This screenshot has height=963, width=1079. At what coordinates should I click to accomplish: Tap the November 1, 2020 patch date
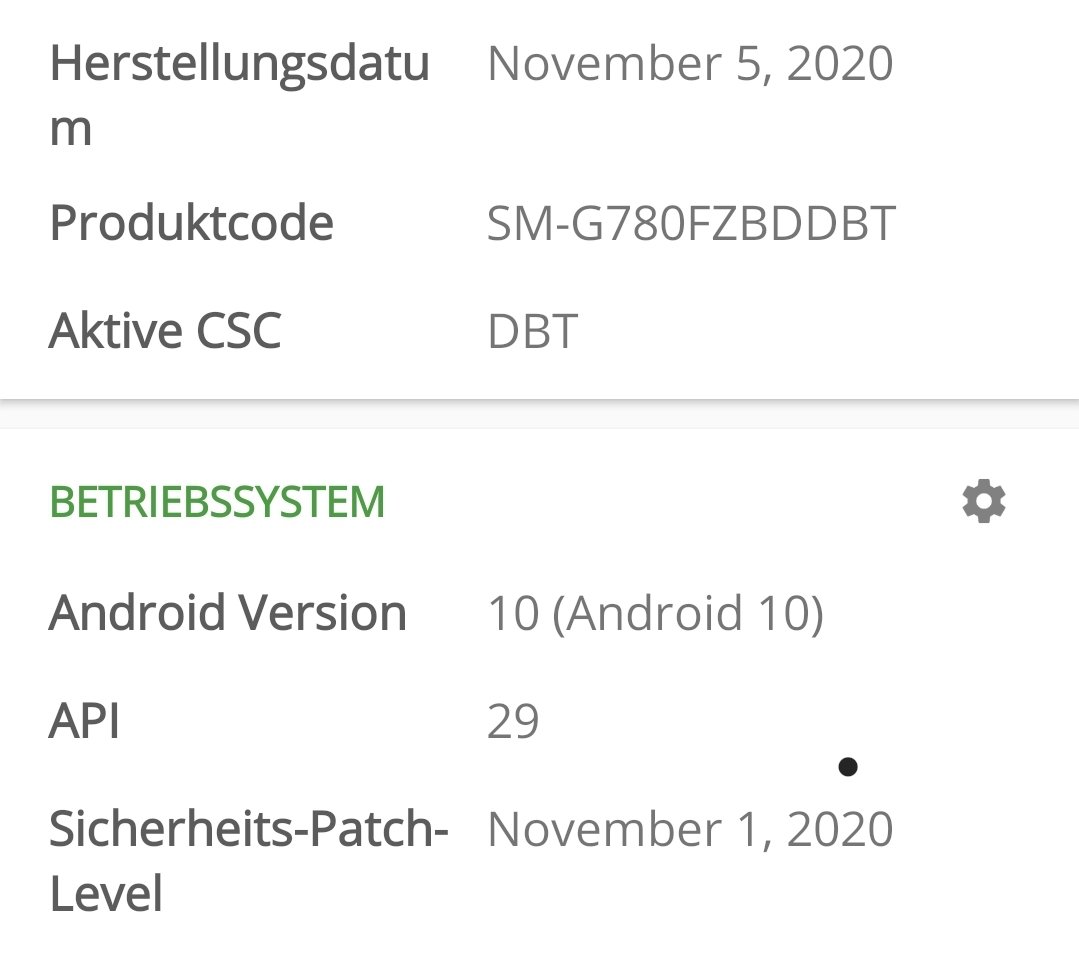coord(690,829)
